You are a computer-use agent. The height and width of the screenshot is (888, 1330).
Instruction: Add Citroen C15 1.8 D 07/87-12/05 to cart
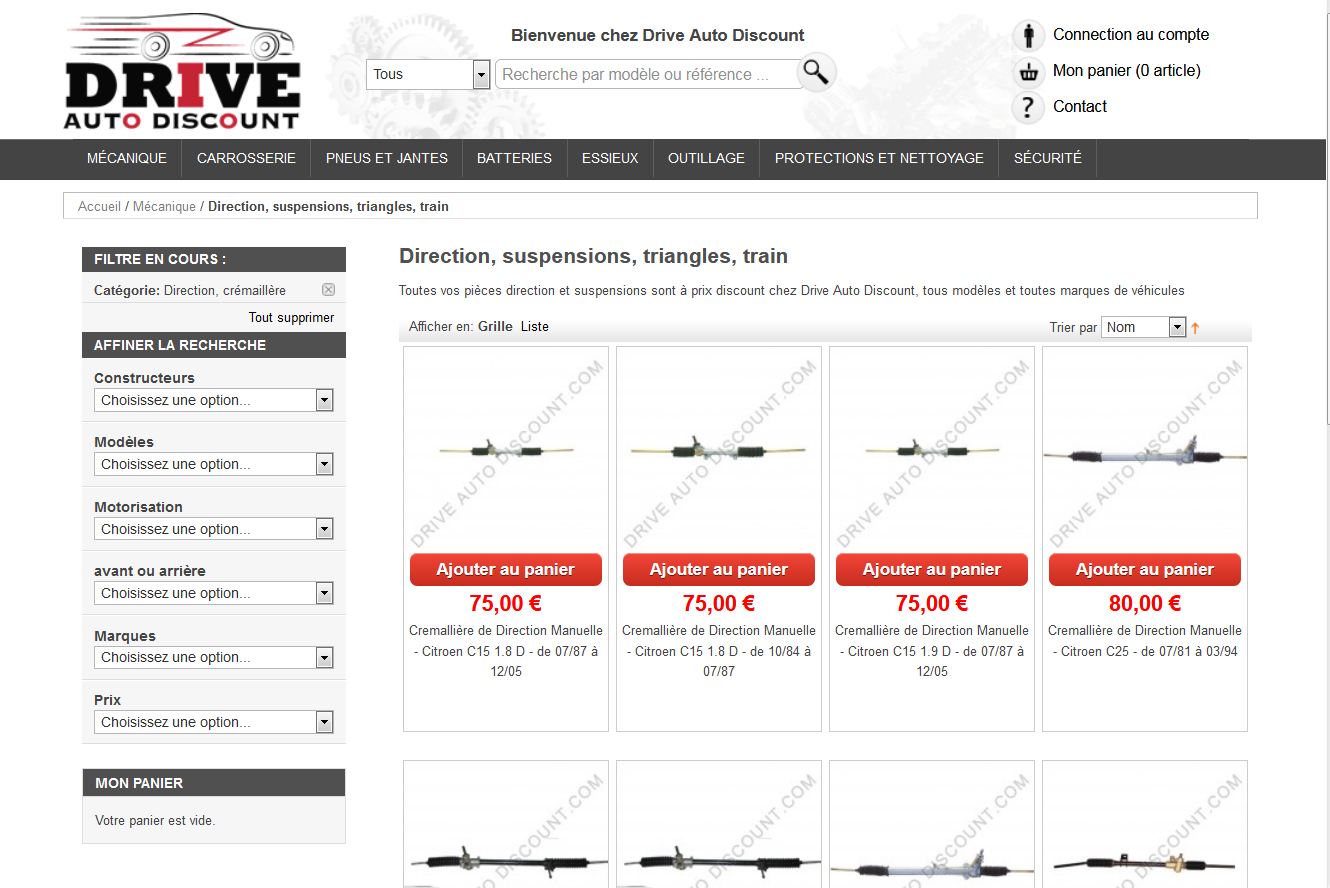(x=506, y=569)
